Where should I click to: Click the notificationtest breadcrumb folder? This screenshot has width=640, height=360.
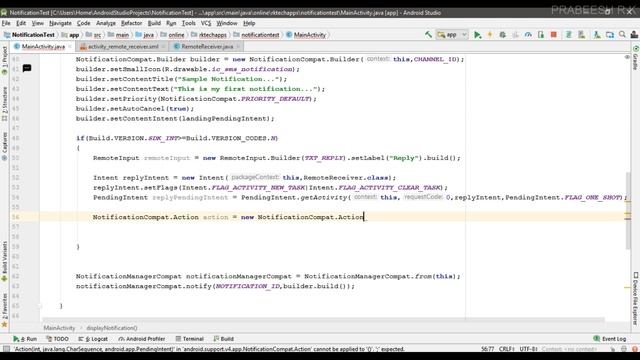tap(257, 35)
